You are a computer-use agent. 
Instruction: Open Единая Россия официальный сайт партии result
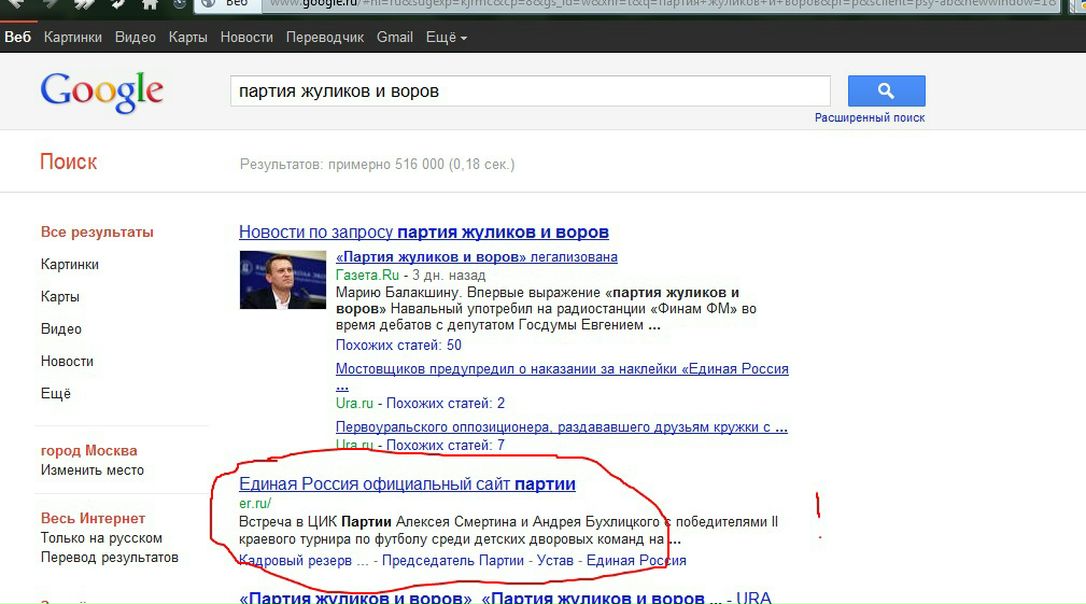(407, 484)
